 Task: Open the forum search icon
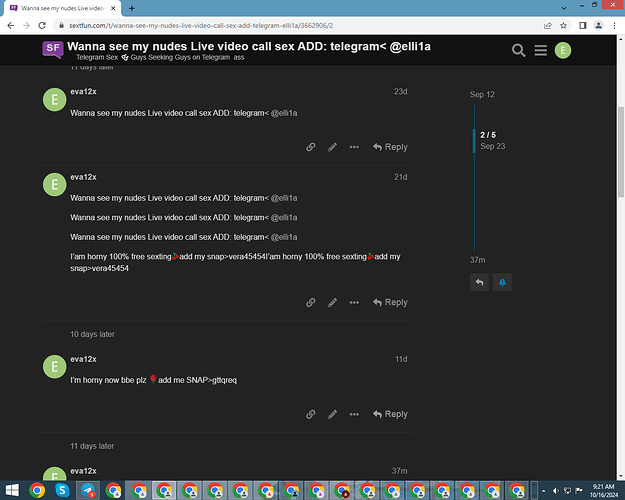518,51
